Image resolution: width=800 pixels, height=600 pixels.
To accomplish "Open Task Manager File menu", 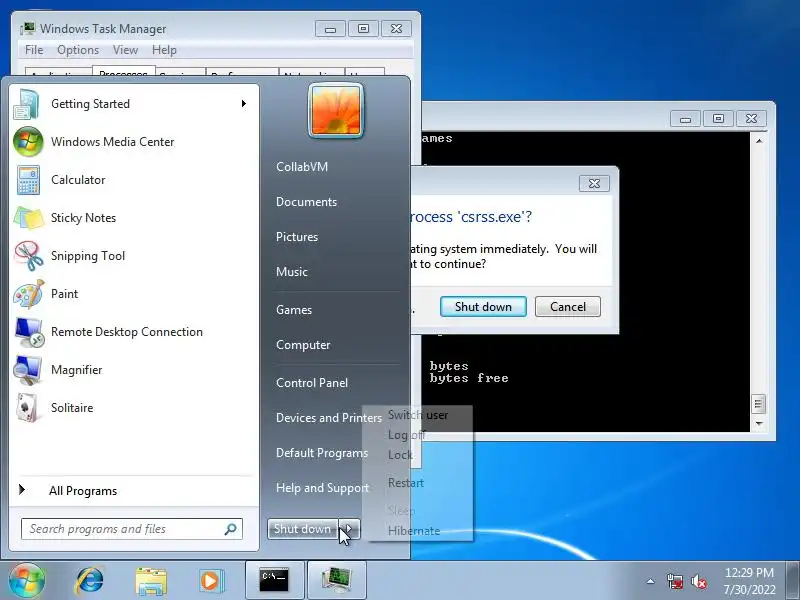I will pos(34,50).
